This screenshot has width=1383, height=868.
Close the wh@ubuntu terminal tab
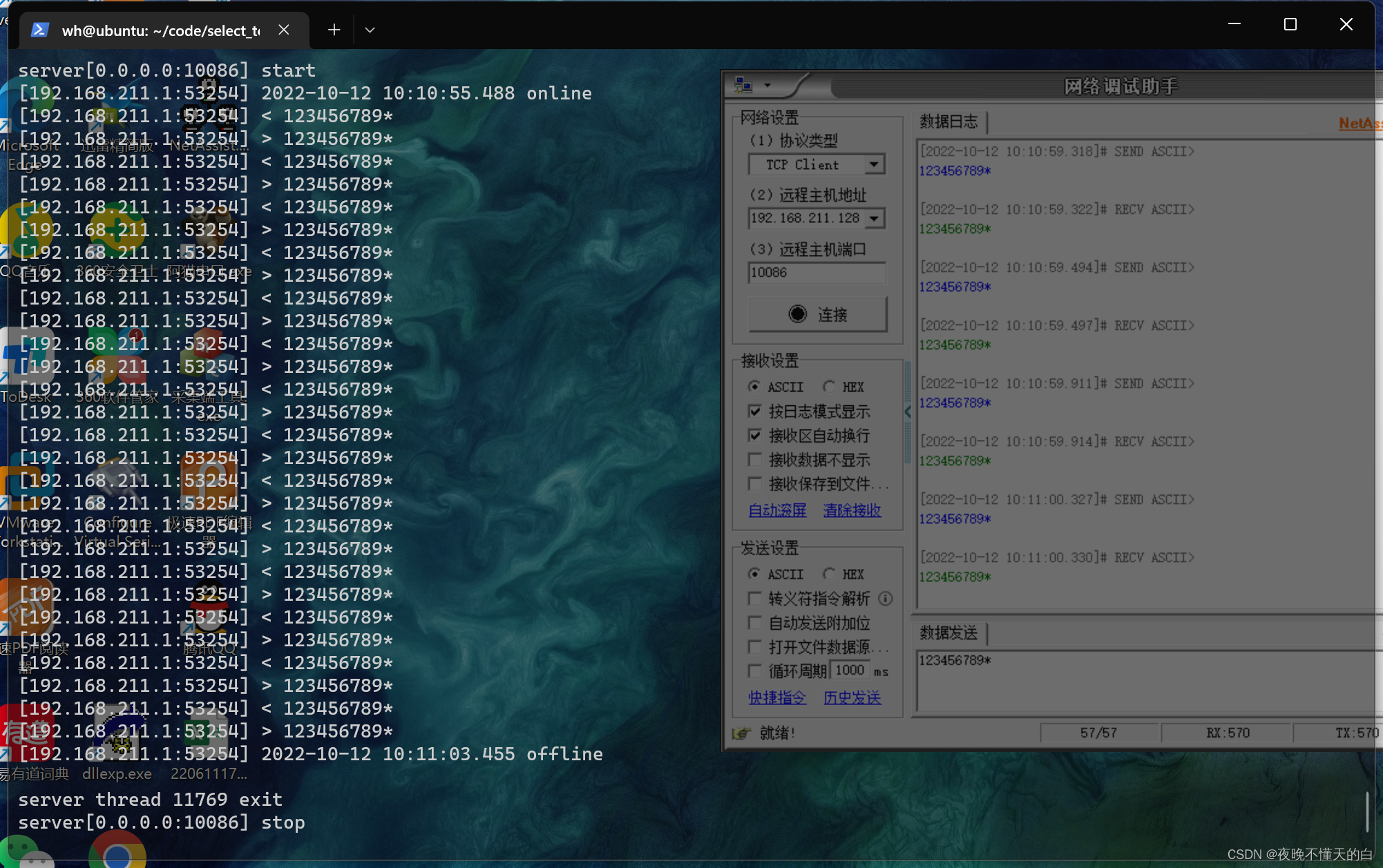coord(284,30)
